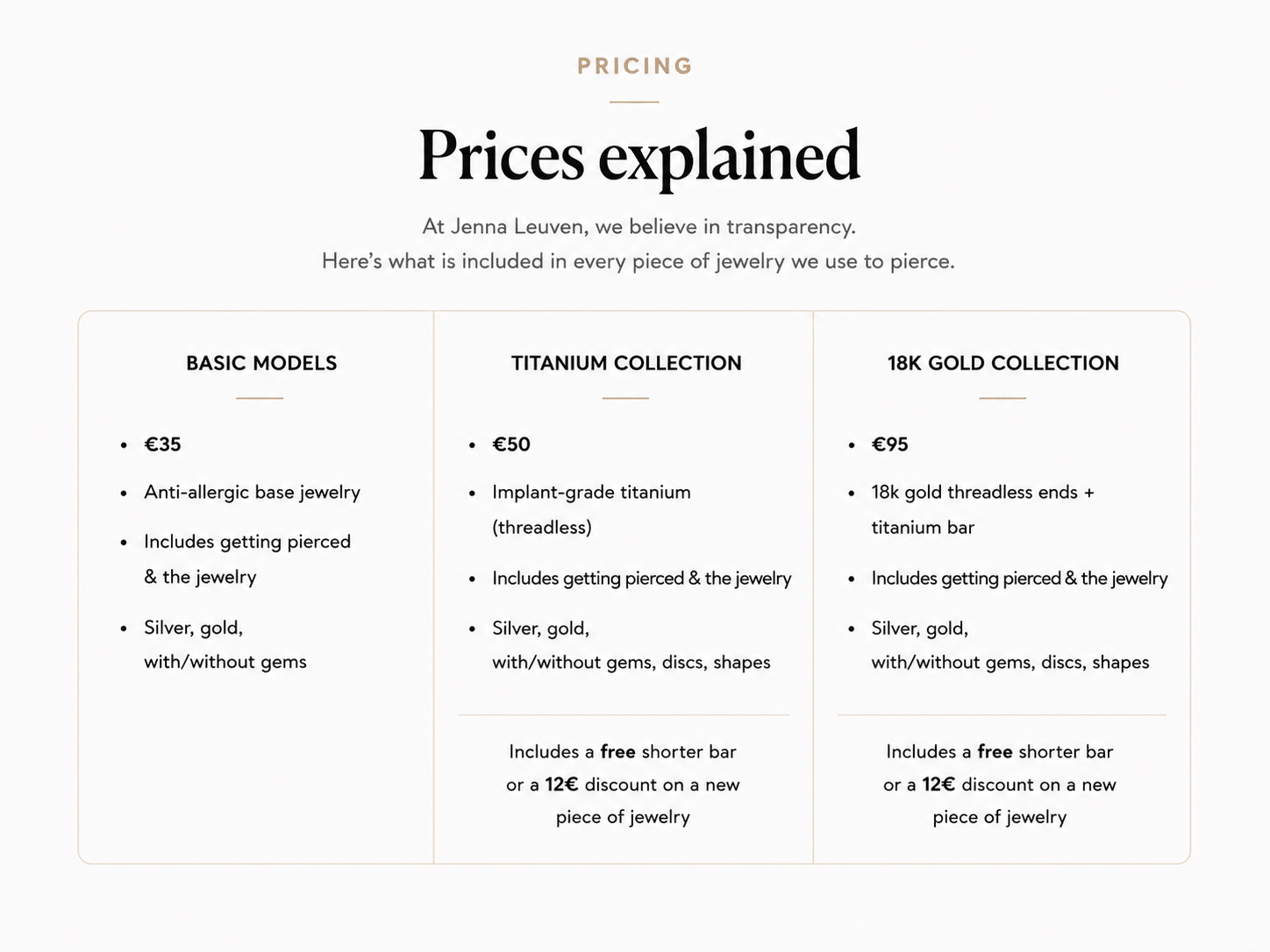Viewport: 1270px width, 952px height.
Task: Click discs, shapes line in Gold column
Action: click(x=1010, y=662)
